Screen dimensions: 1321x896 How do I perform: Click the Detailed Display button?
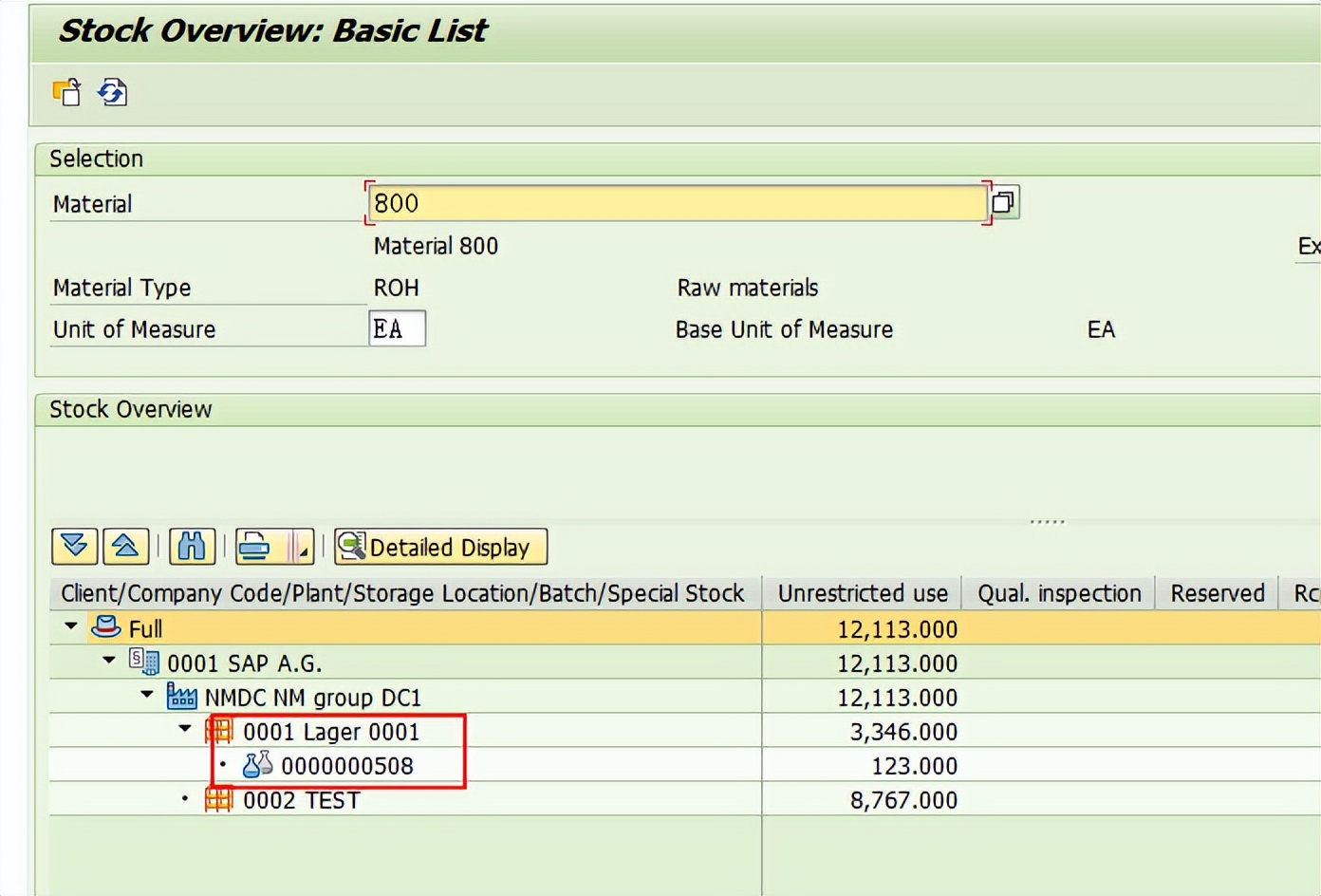pos(441,547)
